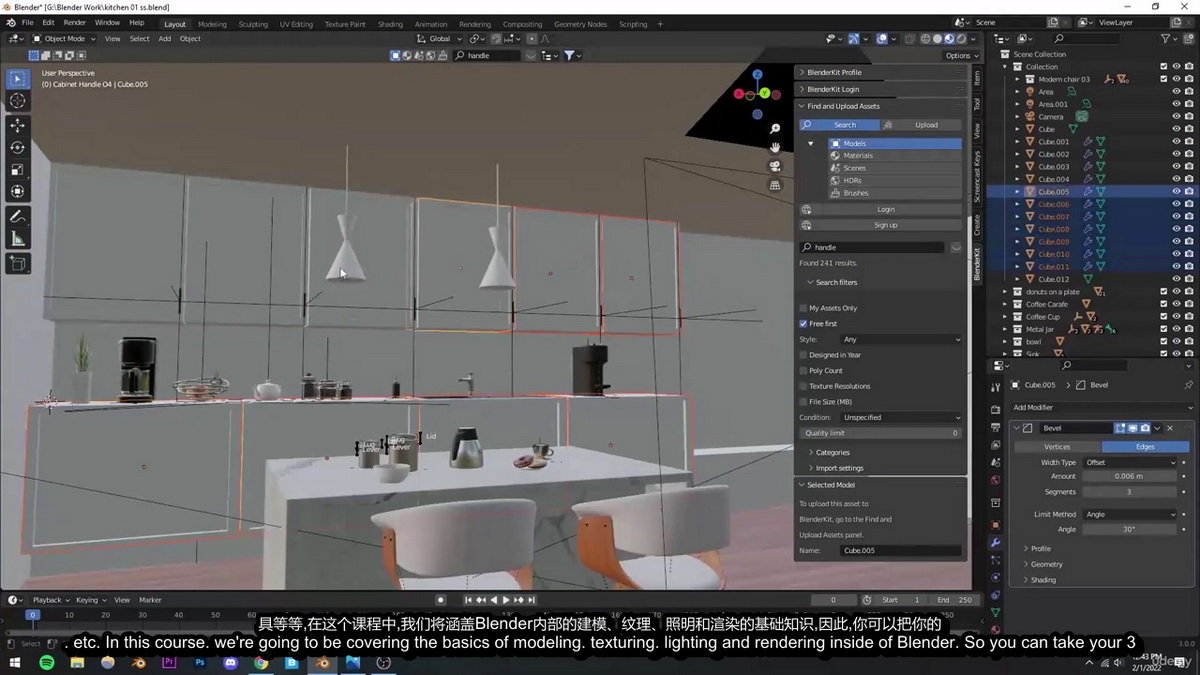Open the Render menu in top bar
Screen dimensions: 1200x675
[x=74, y=22]
